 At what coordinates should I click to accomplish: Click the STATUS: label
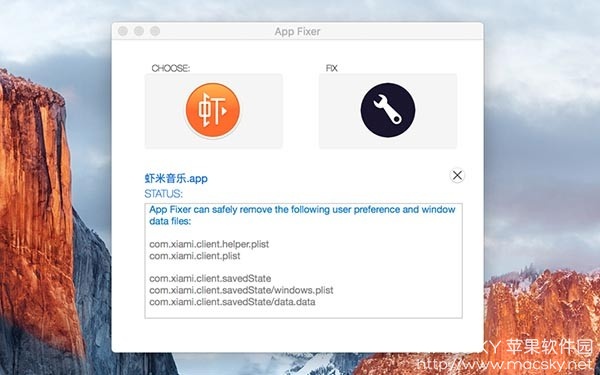163,194
